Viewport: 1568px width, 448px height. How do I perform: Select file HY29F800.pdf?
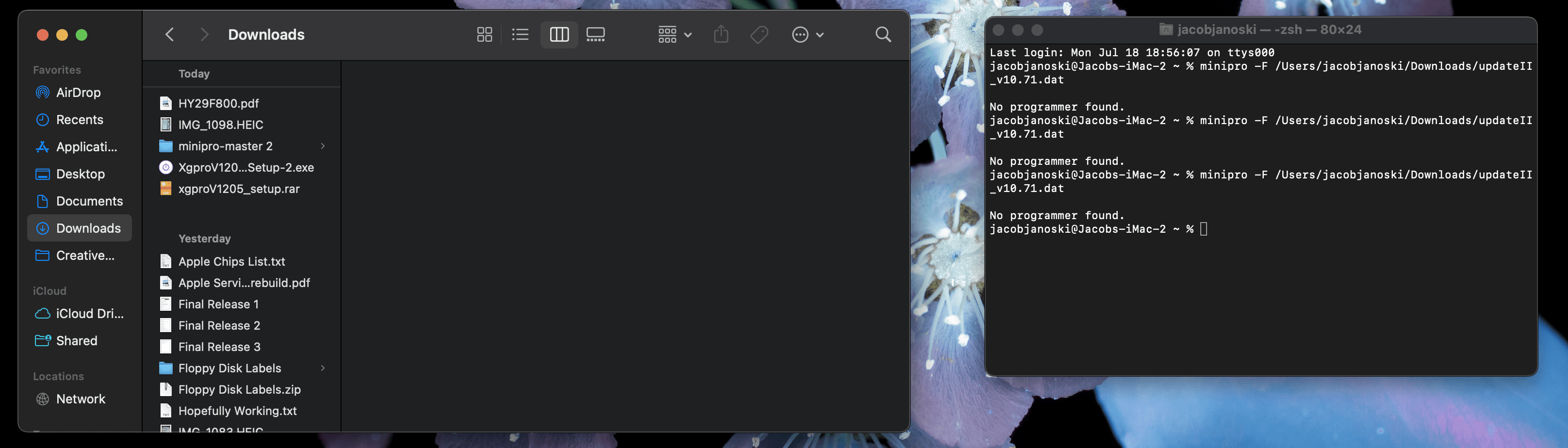click(x=242, y=103)
